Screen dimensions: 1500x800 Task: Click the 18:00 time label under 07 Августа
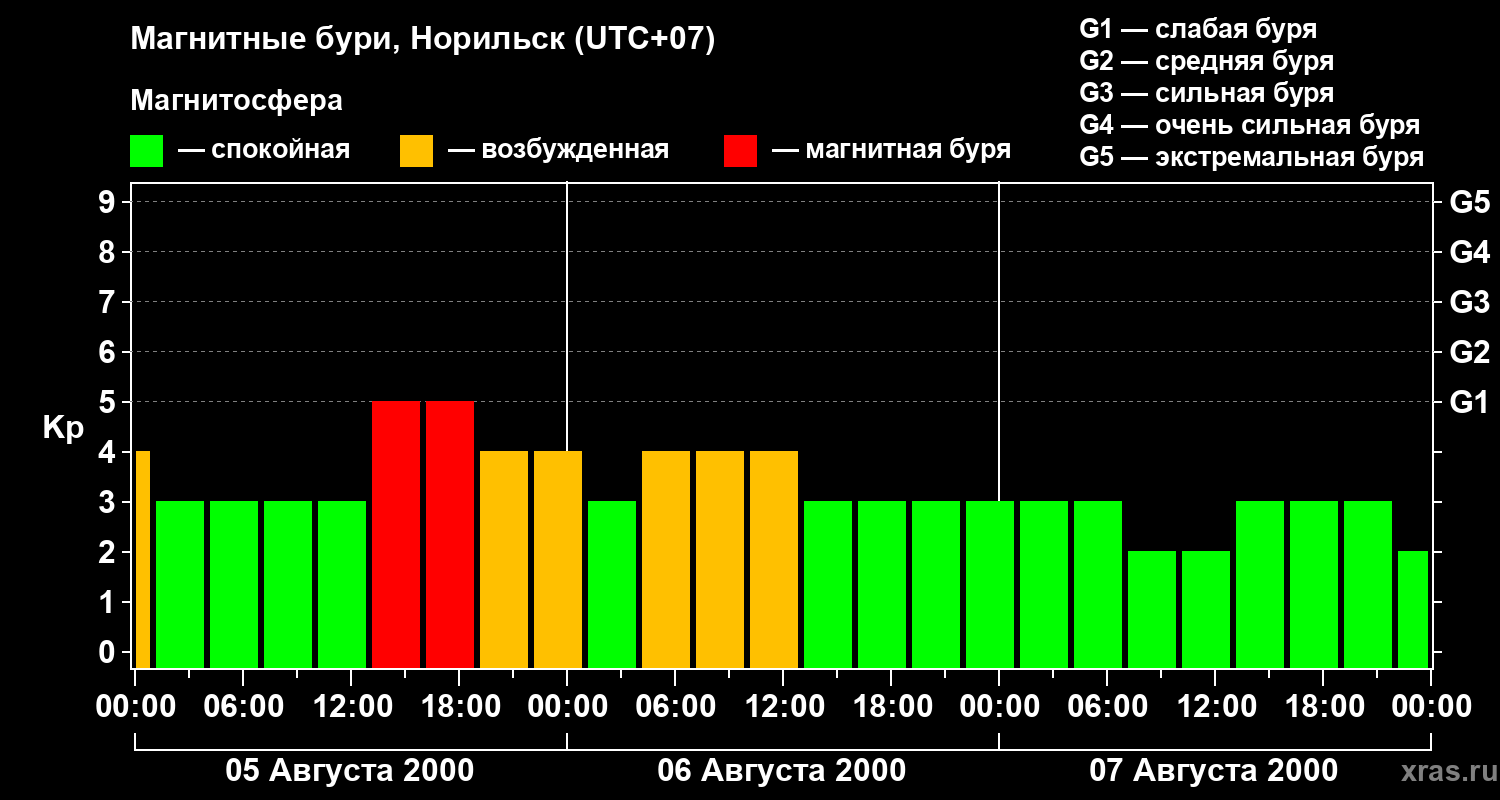[1323, 706]
